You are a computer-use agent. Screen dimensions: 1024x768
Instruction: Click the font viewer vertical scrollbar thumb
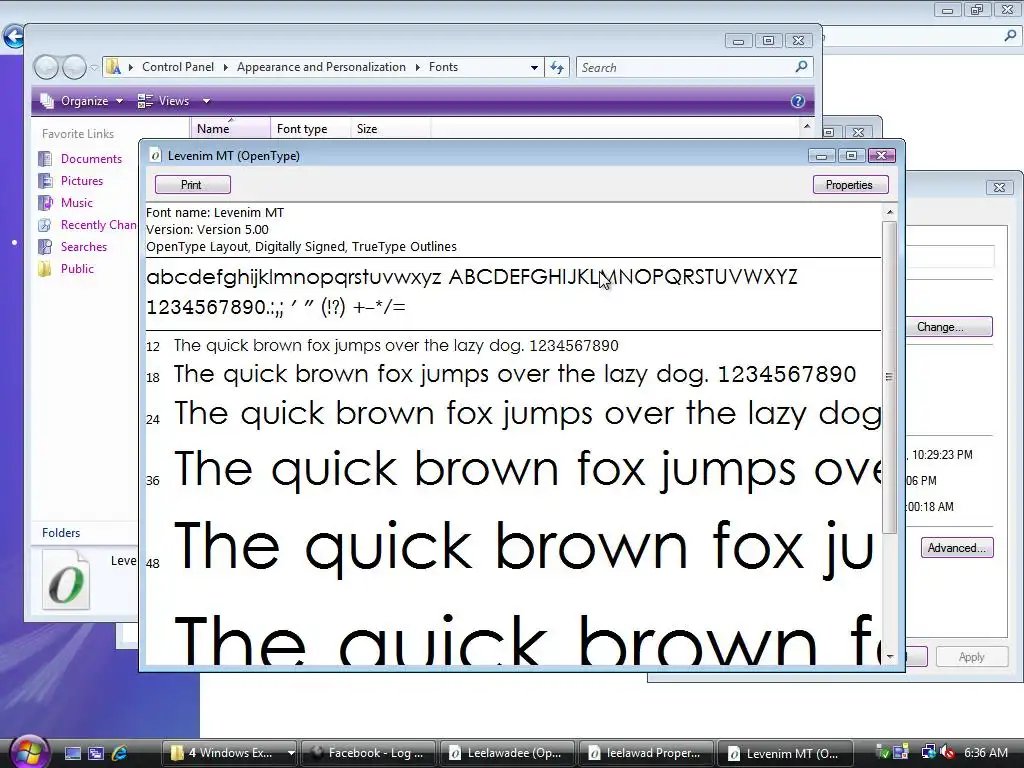click(x=889, y=377)
